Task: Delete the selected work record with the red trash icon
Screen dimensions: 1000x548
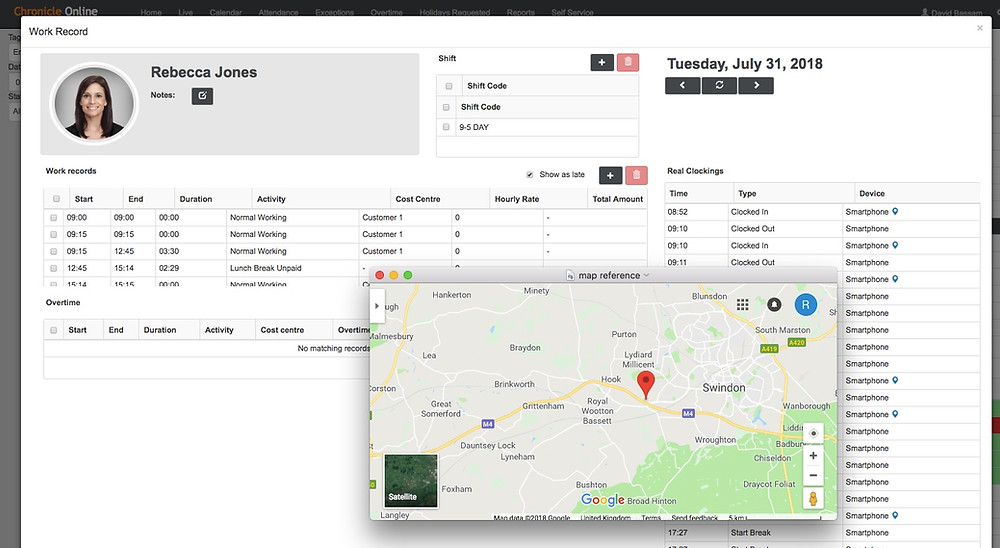Action: pos(636,175)
